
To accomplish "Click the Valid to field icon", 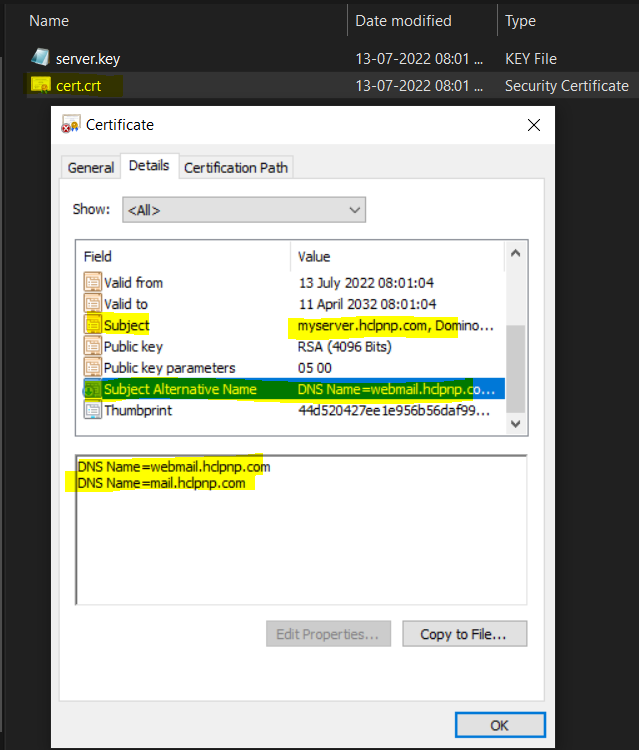I will pyautogui.click(x=93, y=304).
